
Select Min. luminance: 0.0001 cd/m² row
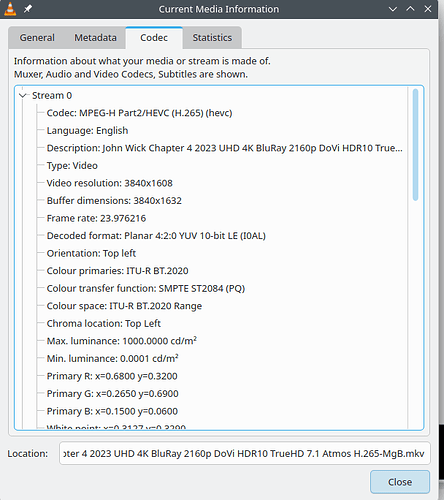pos(113,359)
